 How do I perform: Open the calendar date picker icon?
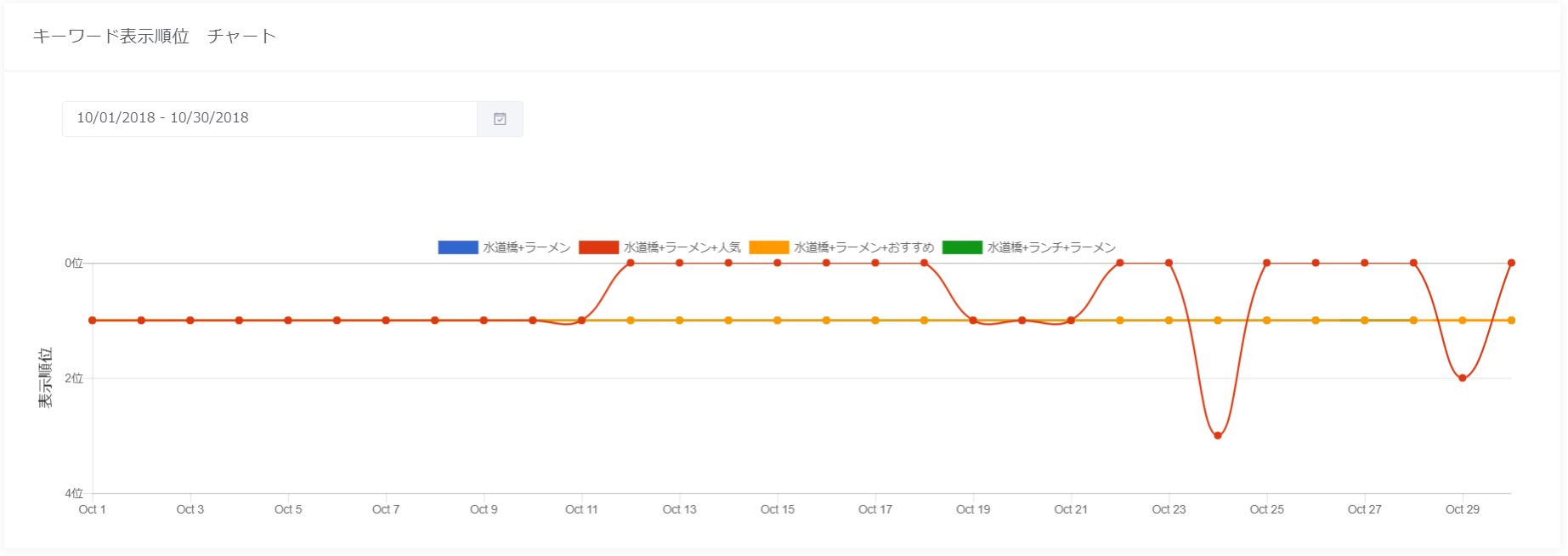(500, 119)
